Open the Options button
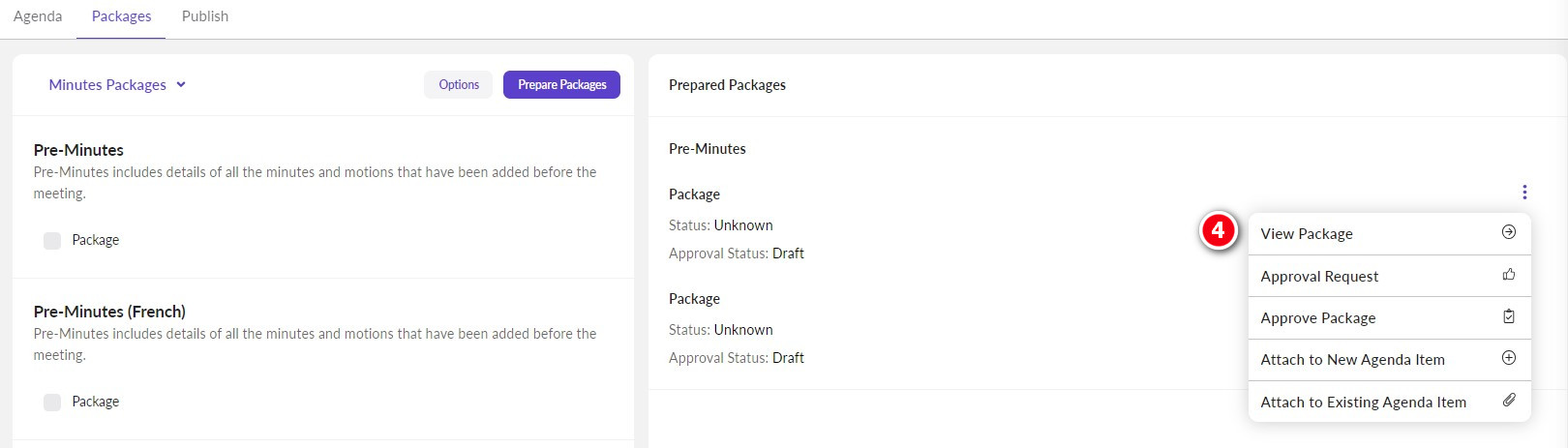This screenshot has width=1568, height=448. pos(458,85)
